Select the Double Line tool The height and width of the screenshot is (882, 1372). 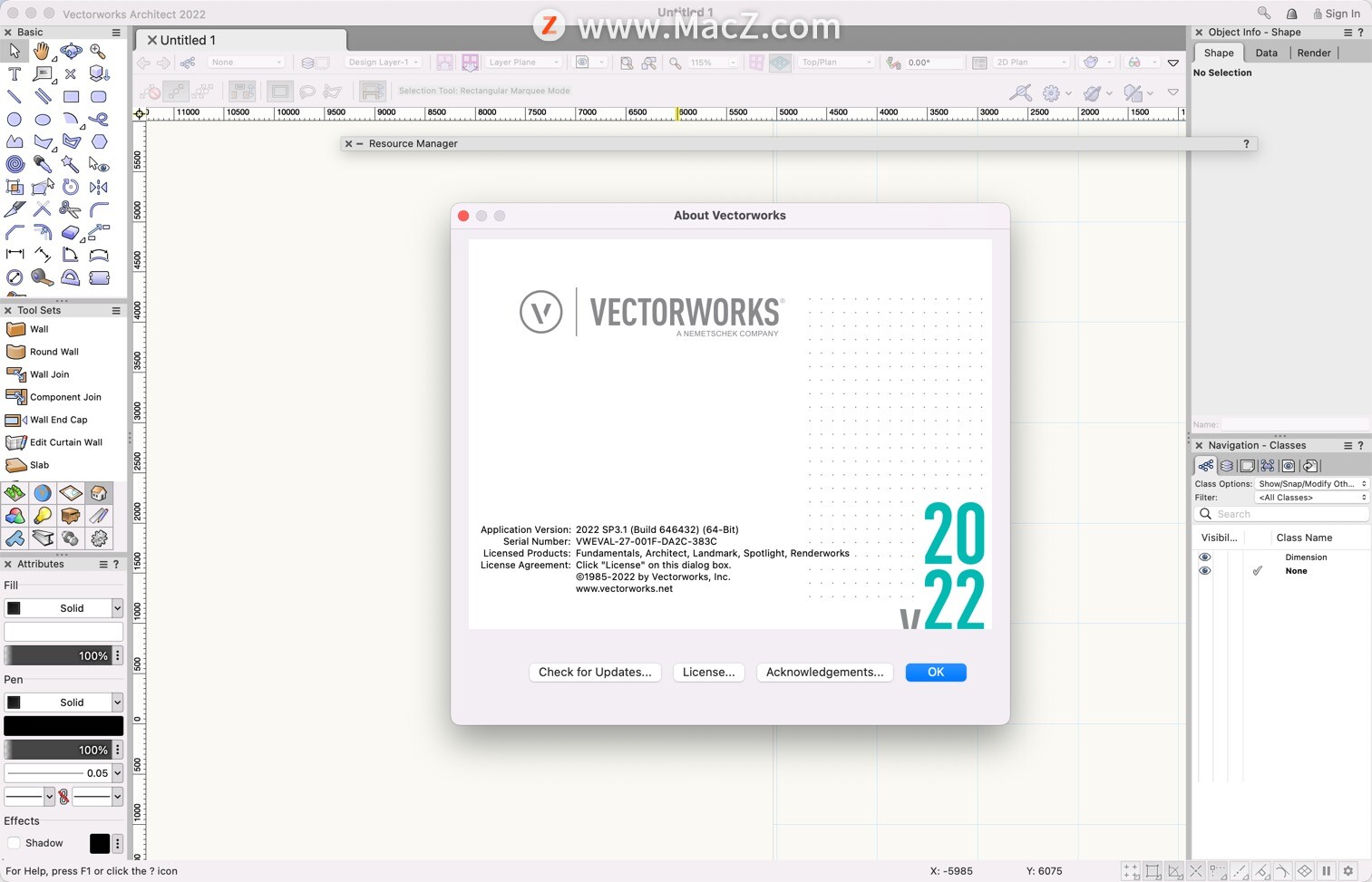click(x=42, y=96)
